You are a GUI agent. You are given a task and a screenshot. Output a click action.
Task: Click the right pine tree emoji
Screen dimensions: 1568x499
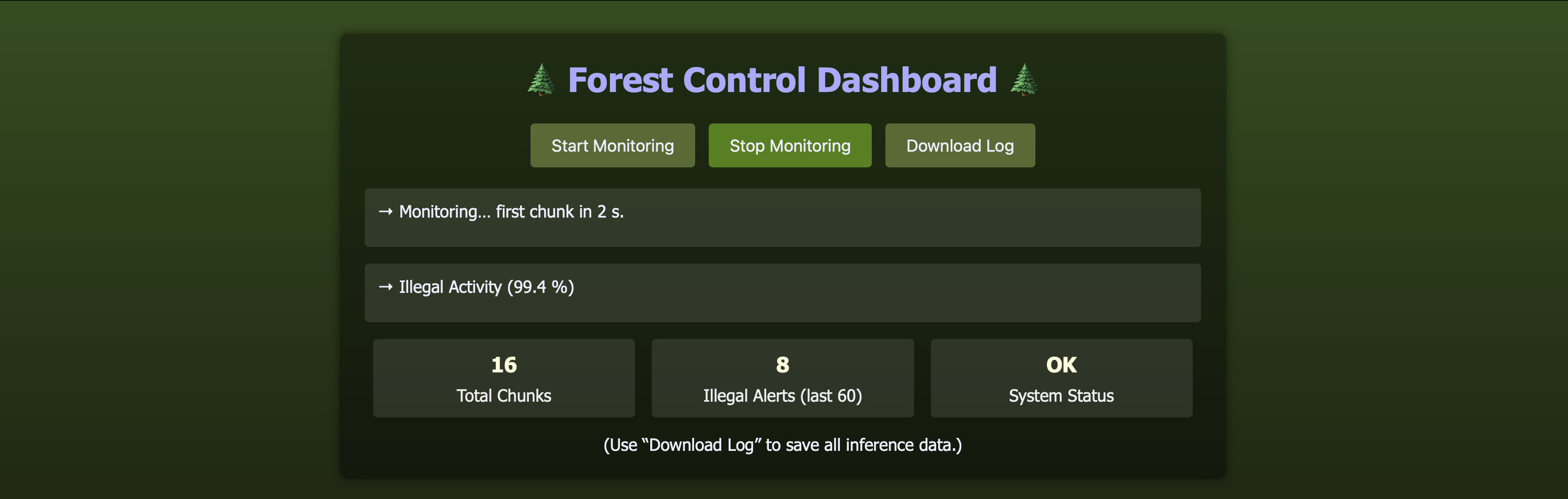pos(1024,80)
